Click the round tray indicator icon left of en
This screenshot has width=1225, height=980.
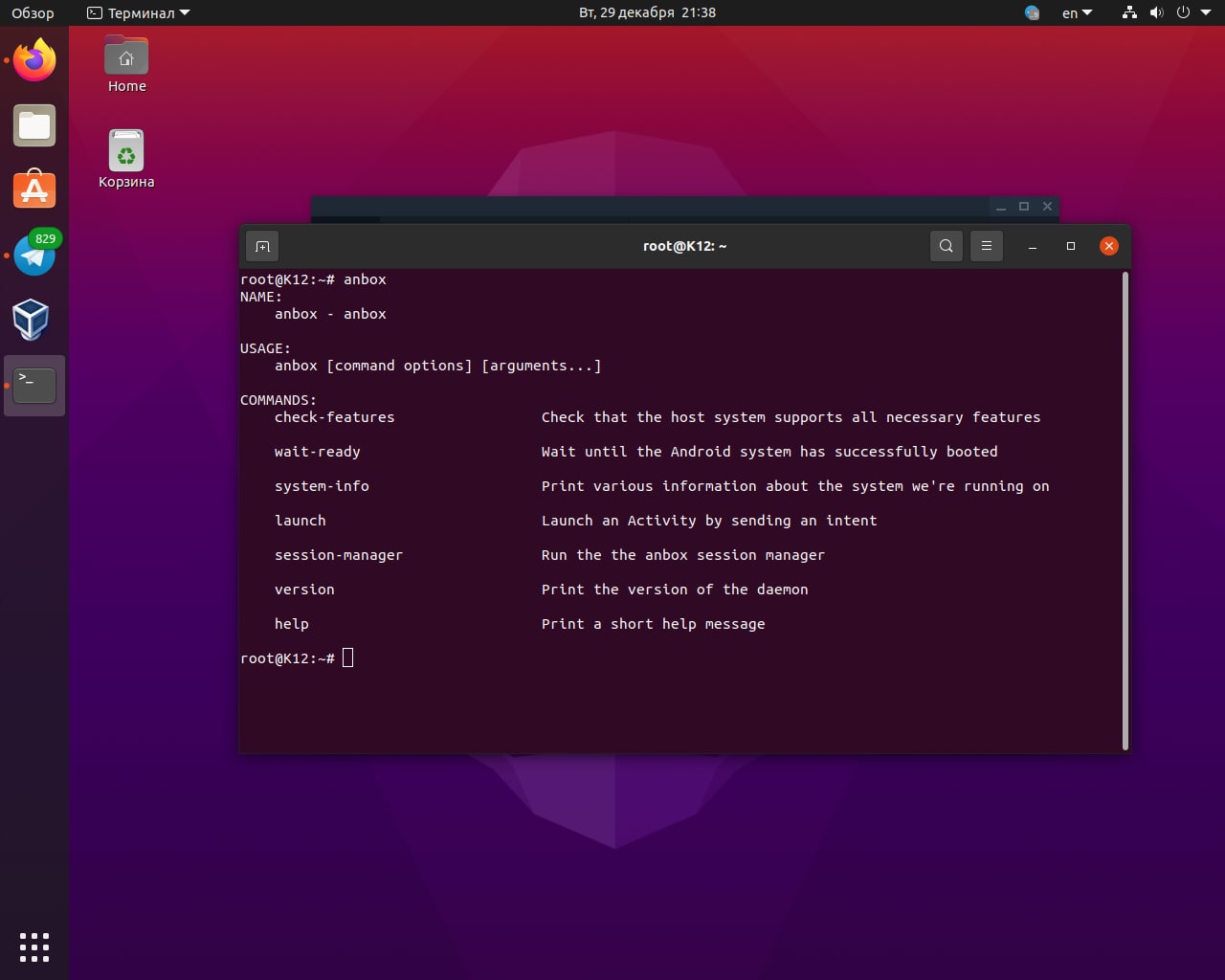pos(1032,12)
